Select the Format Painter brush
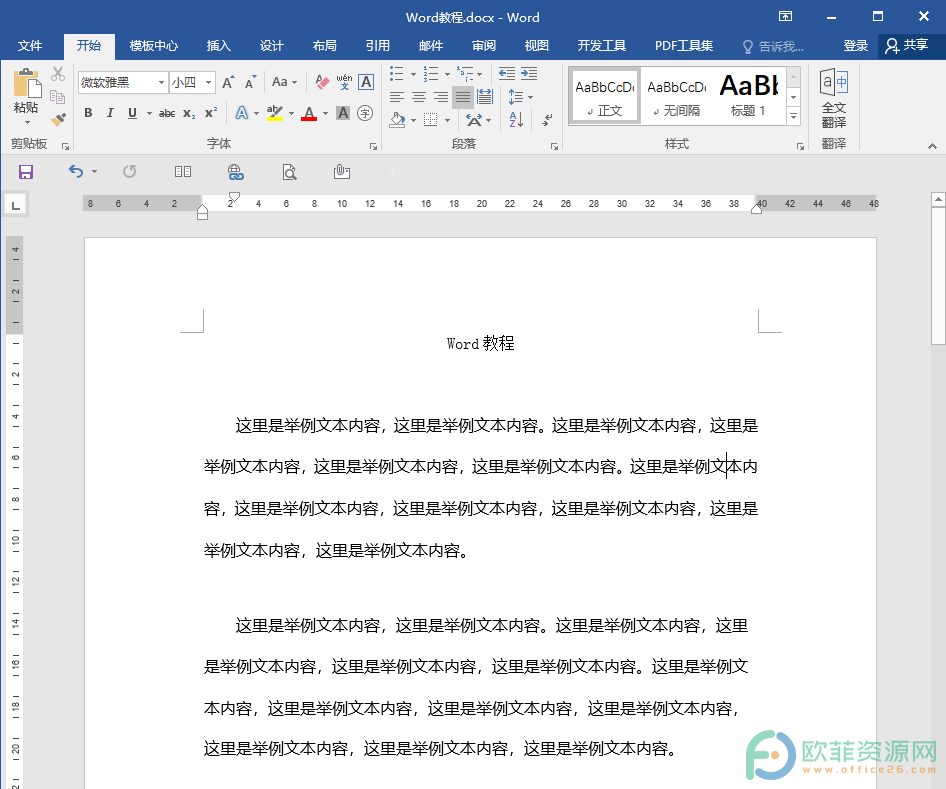The width and height of the screenshot is (946, 789). click(x=58, y=119)
